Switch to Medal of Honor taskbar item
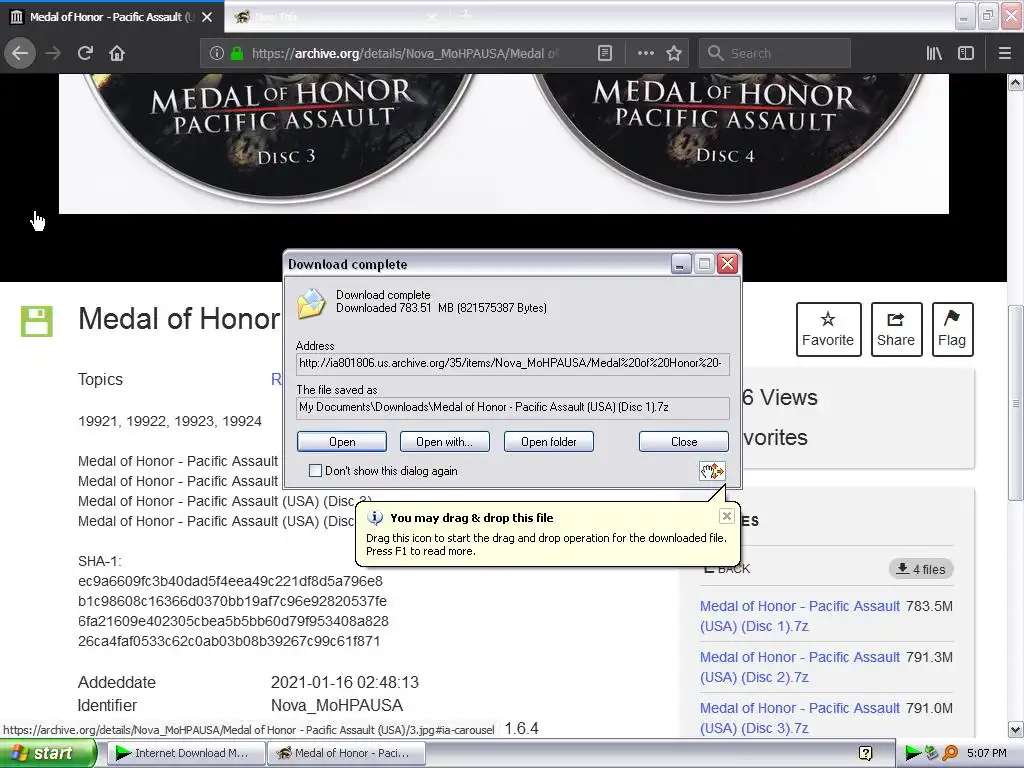1024x768 pixels. (346, 753)
